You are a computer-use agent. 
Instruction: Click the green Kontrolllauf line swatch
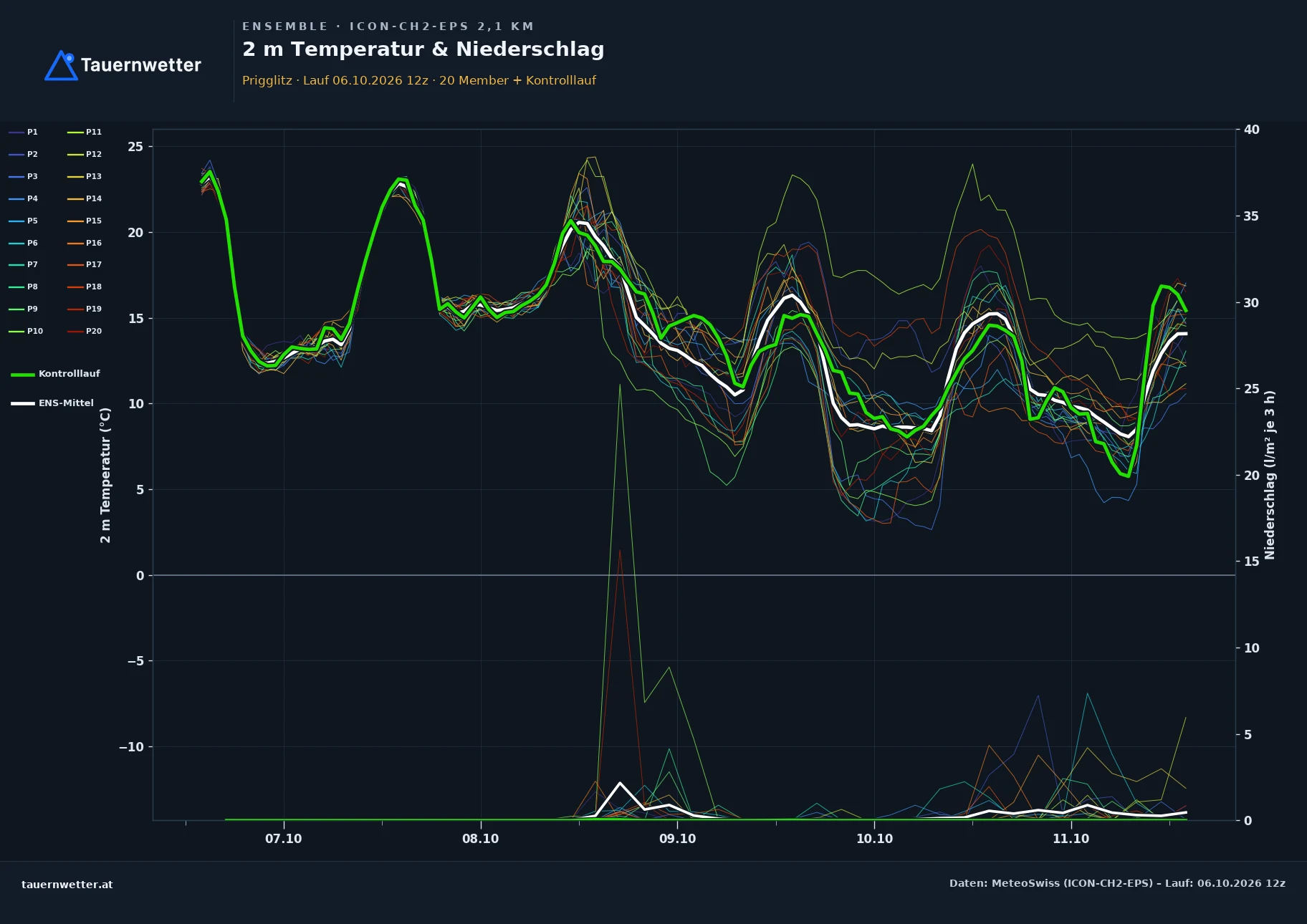point(23,375)
